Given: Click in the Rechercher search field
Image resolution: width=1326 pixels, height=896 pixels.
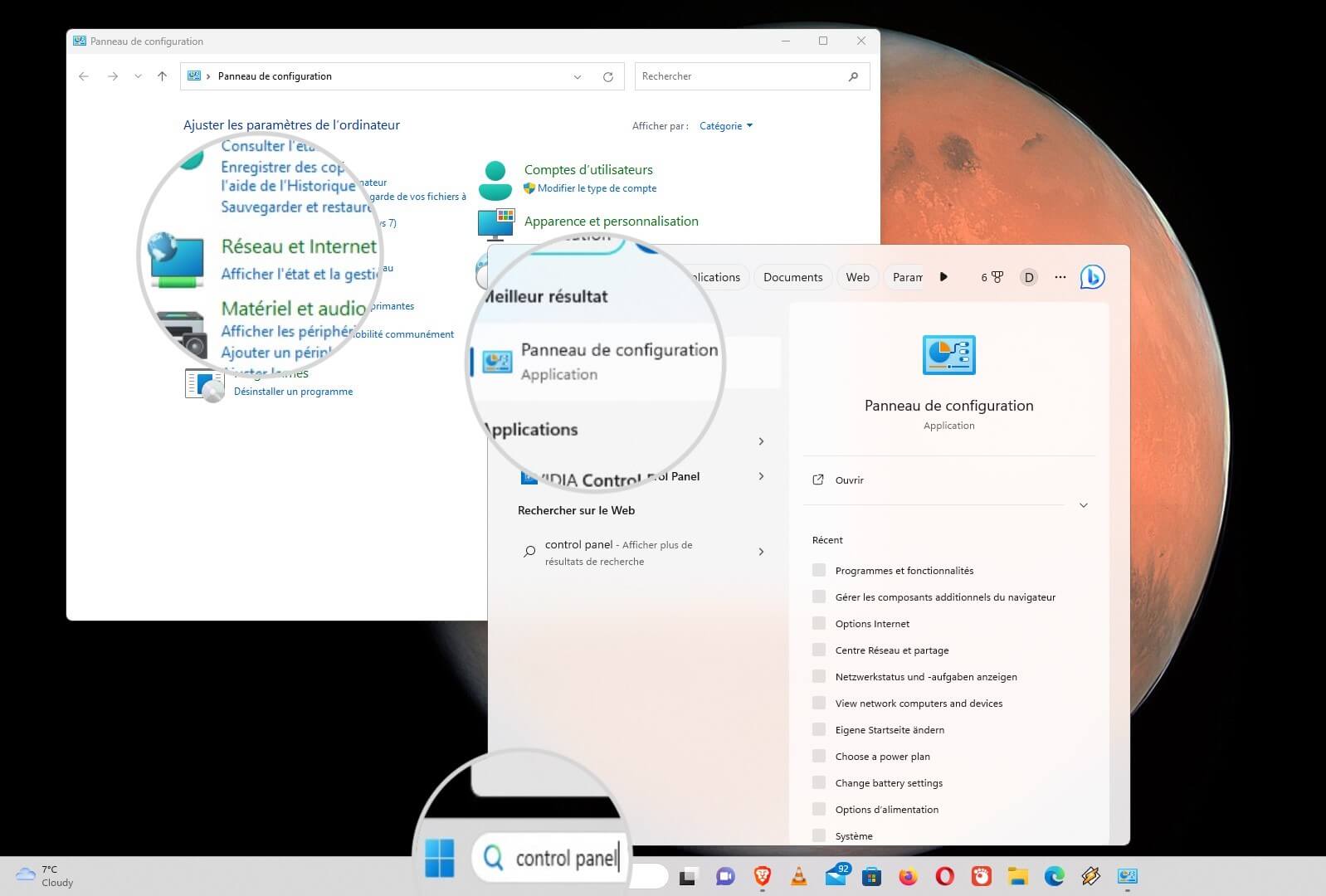Looking at the screenshot, I should click(x=752, y=76).
